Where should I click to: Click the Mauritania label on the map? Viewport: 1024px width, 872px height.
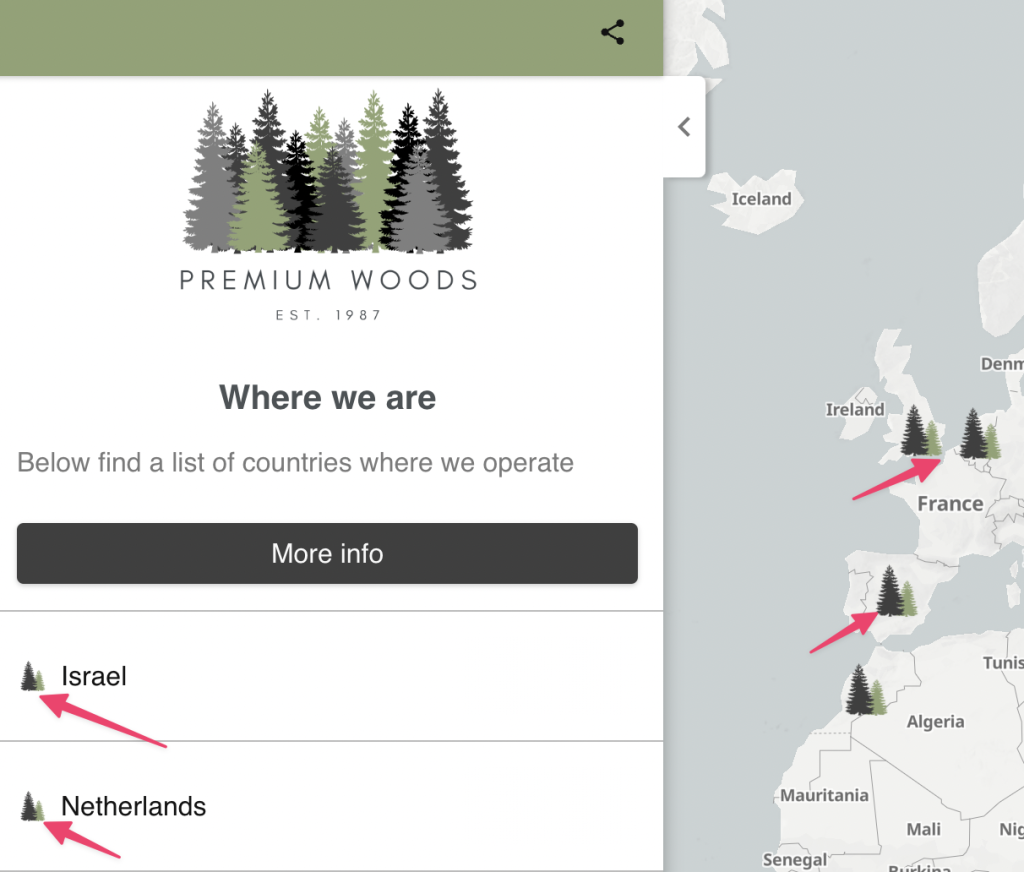(823, 795)
